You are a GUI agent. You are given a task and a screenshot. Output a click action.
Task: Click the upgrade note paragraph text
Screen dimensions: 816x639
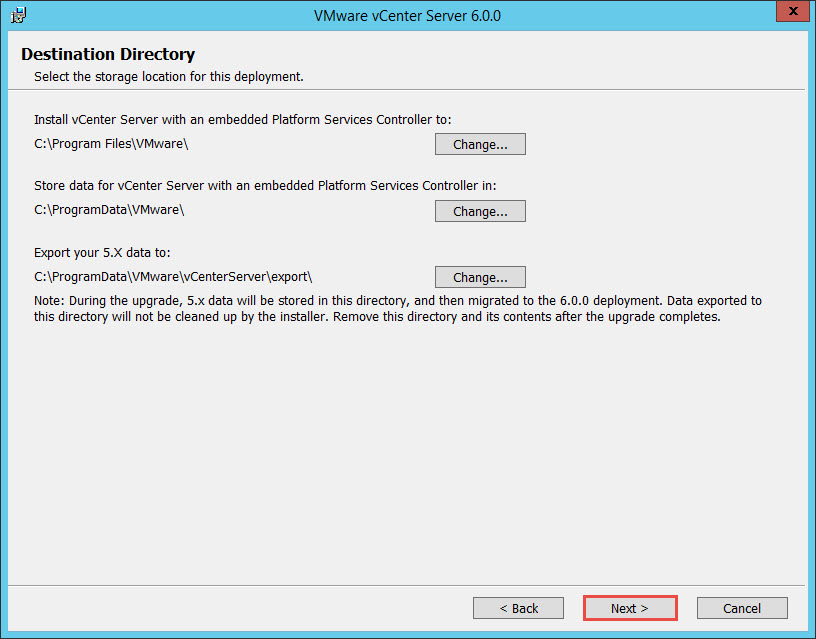(x=400, y=308)
